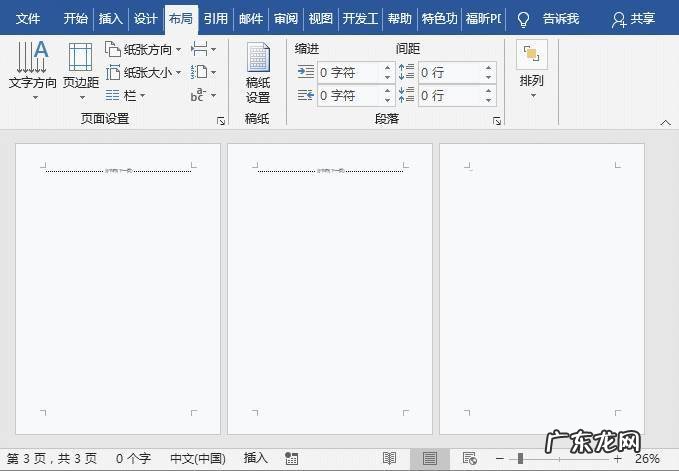Click the language 中文(中国) status

198,458
